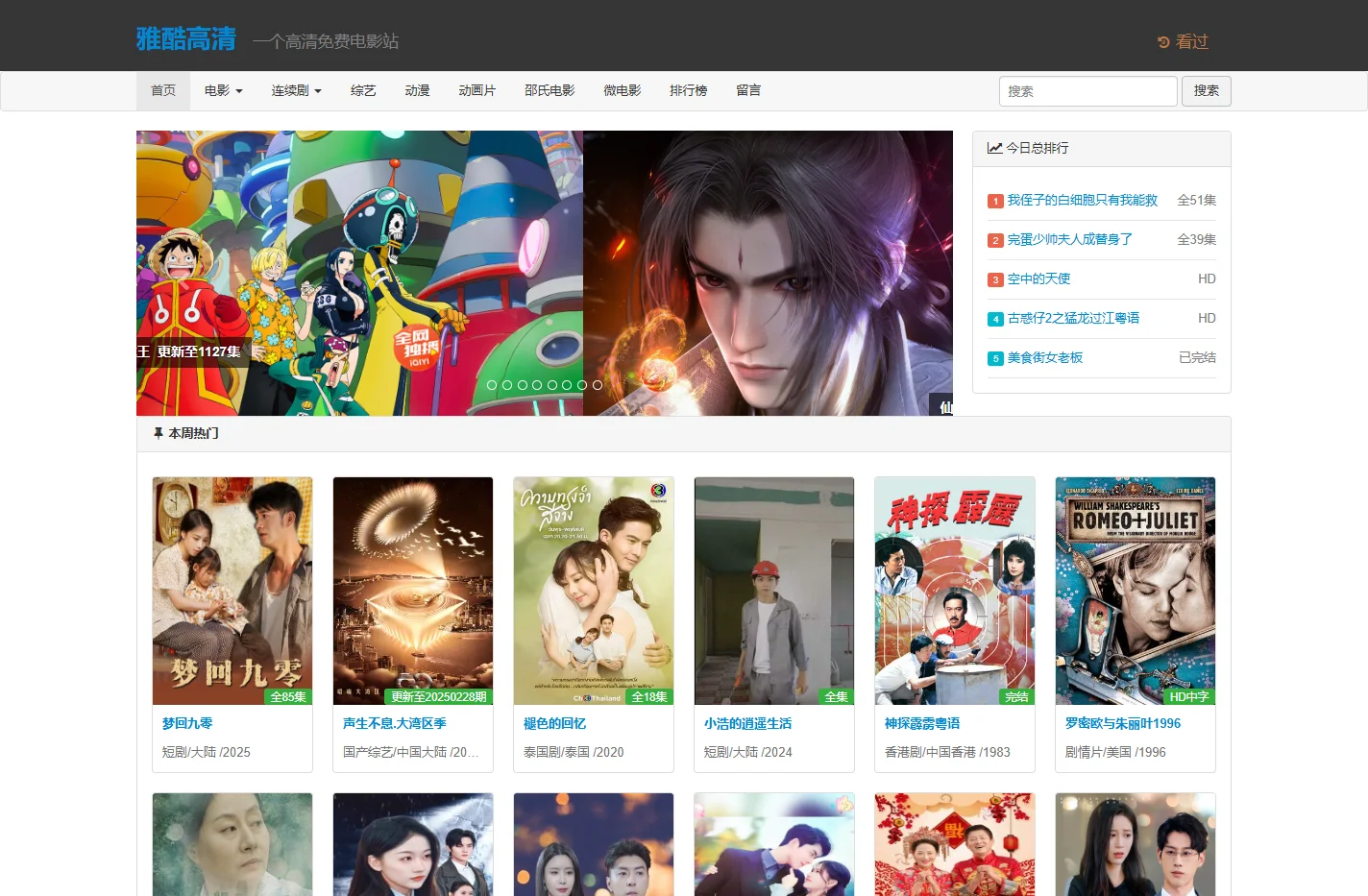Viewport: 1368px width, 896px height.
Task: Click the 更新至1127集 carousel caption
Action: [199, 351]
